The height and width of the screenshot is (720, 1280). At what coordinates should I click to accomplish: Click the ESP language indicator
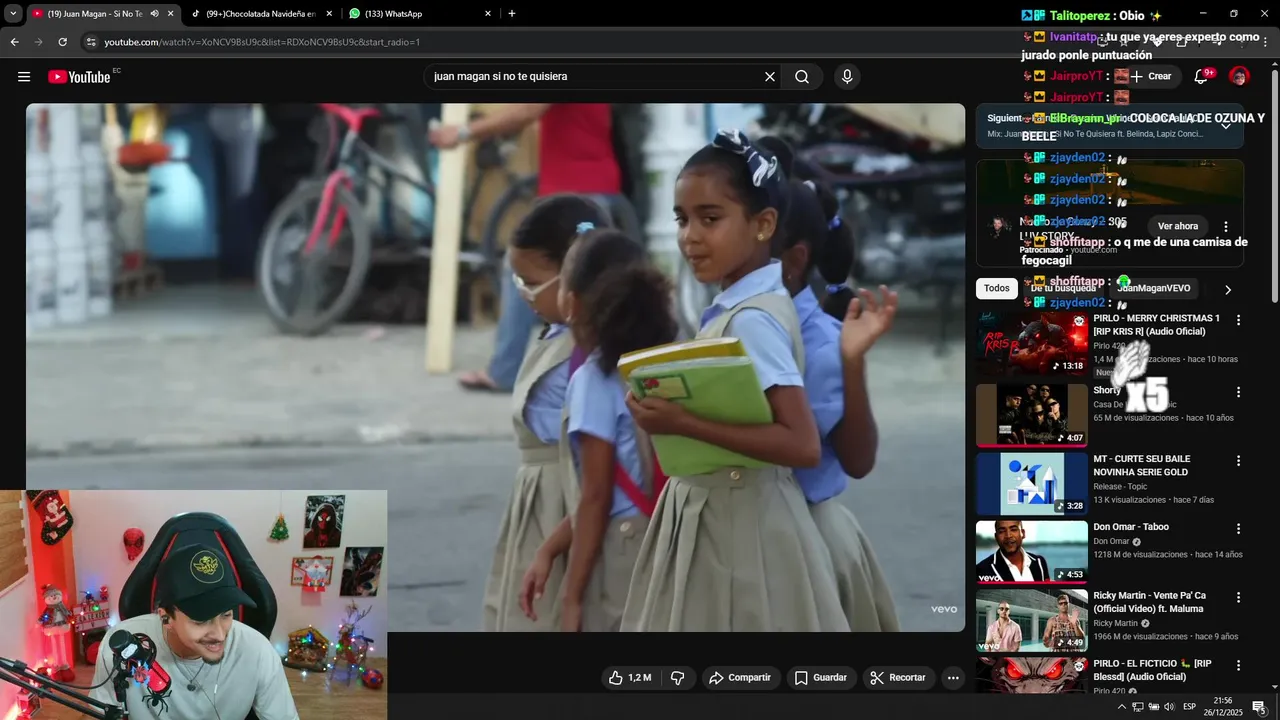1189,707
